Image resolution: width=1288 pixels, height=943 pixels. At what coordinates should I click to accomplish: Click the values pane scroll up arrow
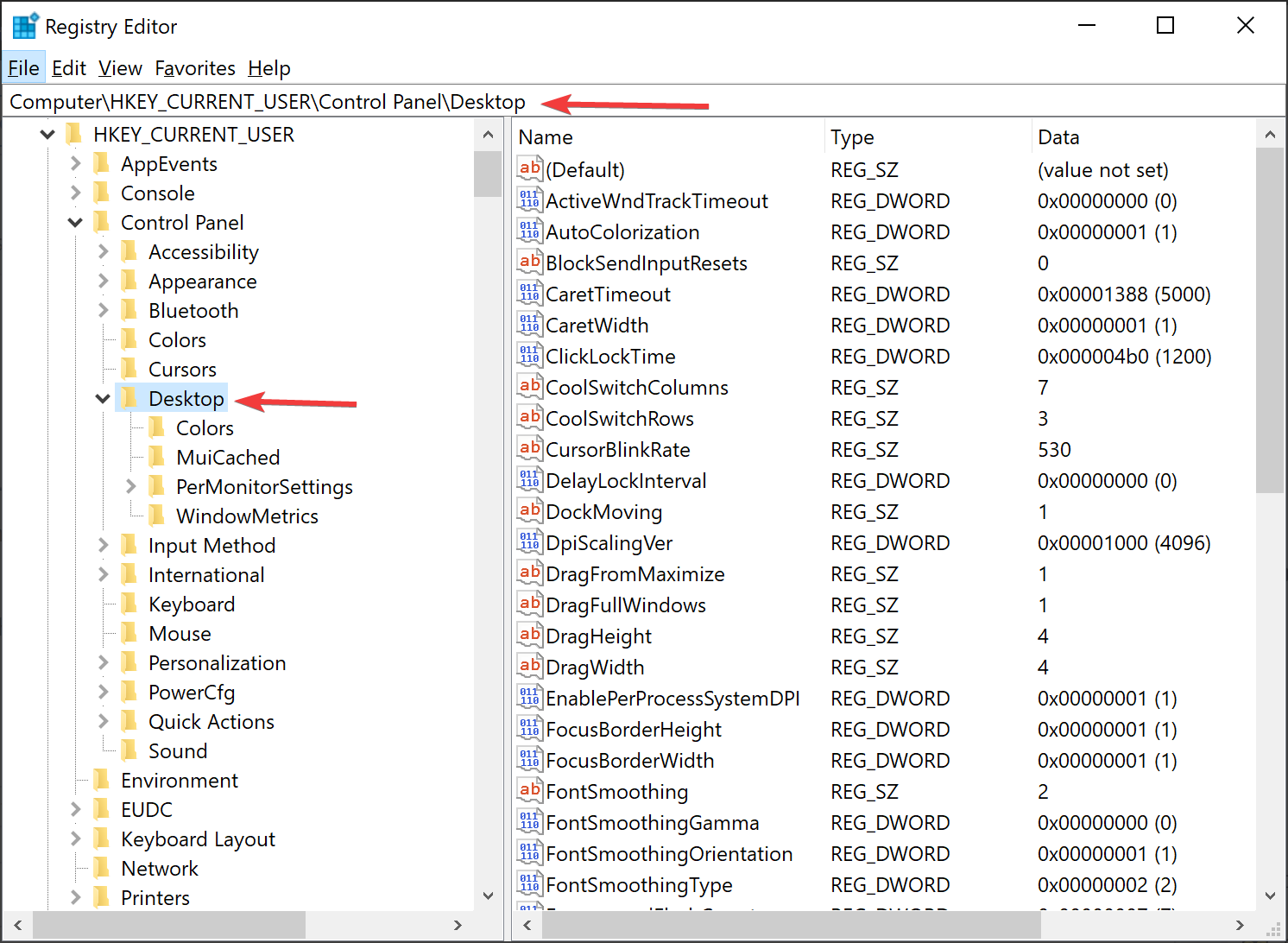pyautogui.click(x=1270, y=135)
